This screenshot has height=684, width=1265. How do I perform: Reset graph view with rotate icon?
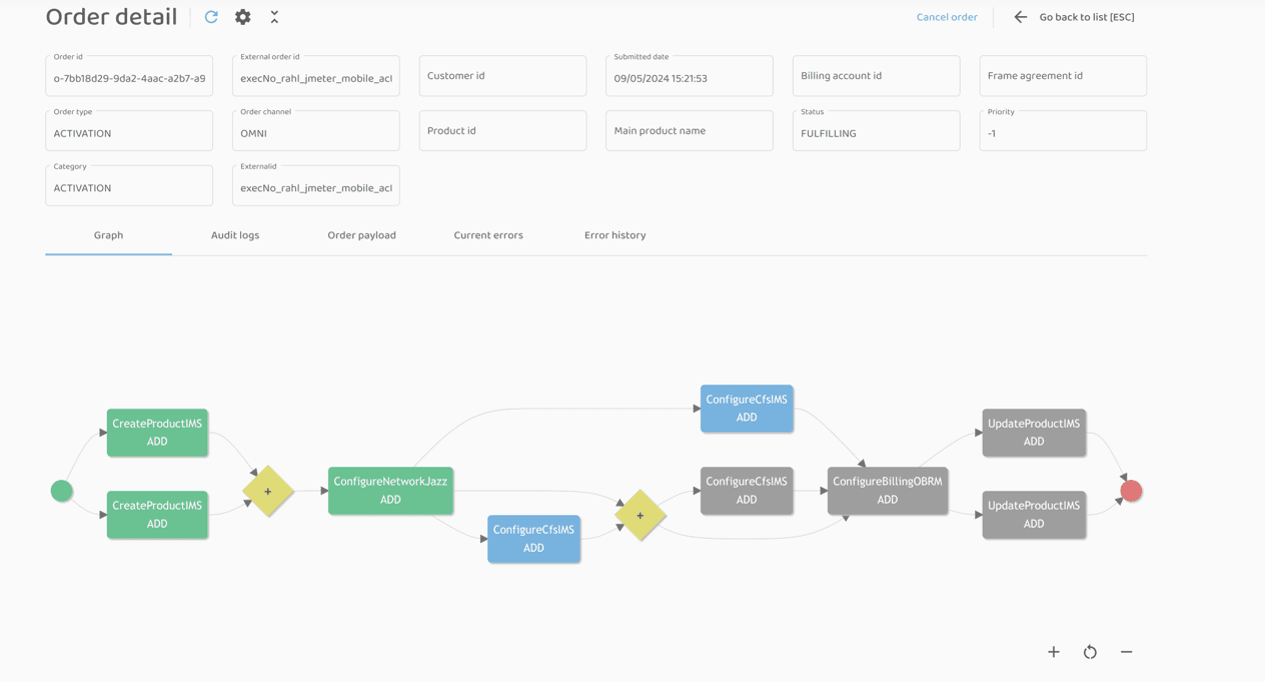[x=1090, y=652]
